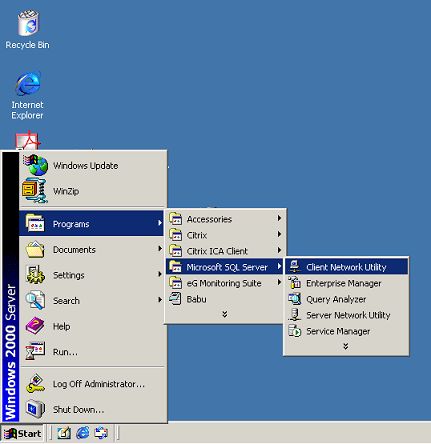Viewport: 431px width, 444px height.
Task: Click the Accessories folder icon
Action: [x=175, y=219]
